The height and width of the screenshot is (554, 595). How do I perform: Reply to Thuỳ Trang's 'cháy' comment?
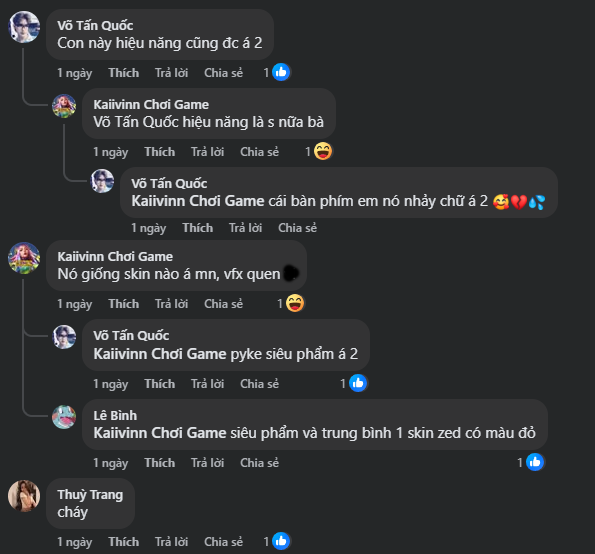pyautogui.click(x=172, y=541)
